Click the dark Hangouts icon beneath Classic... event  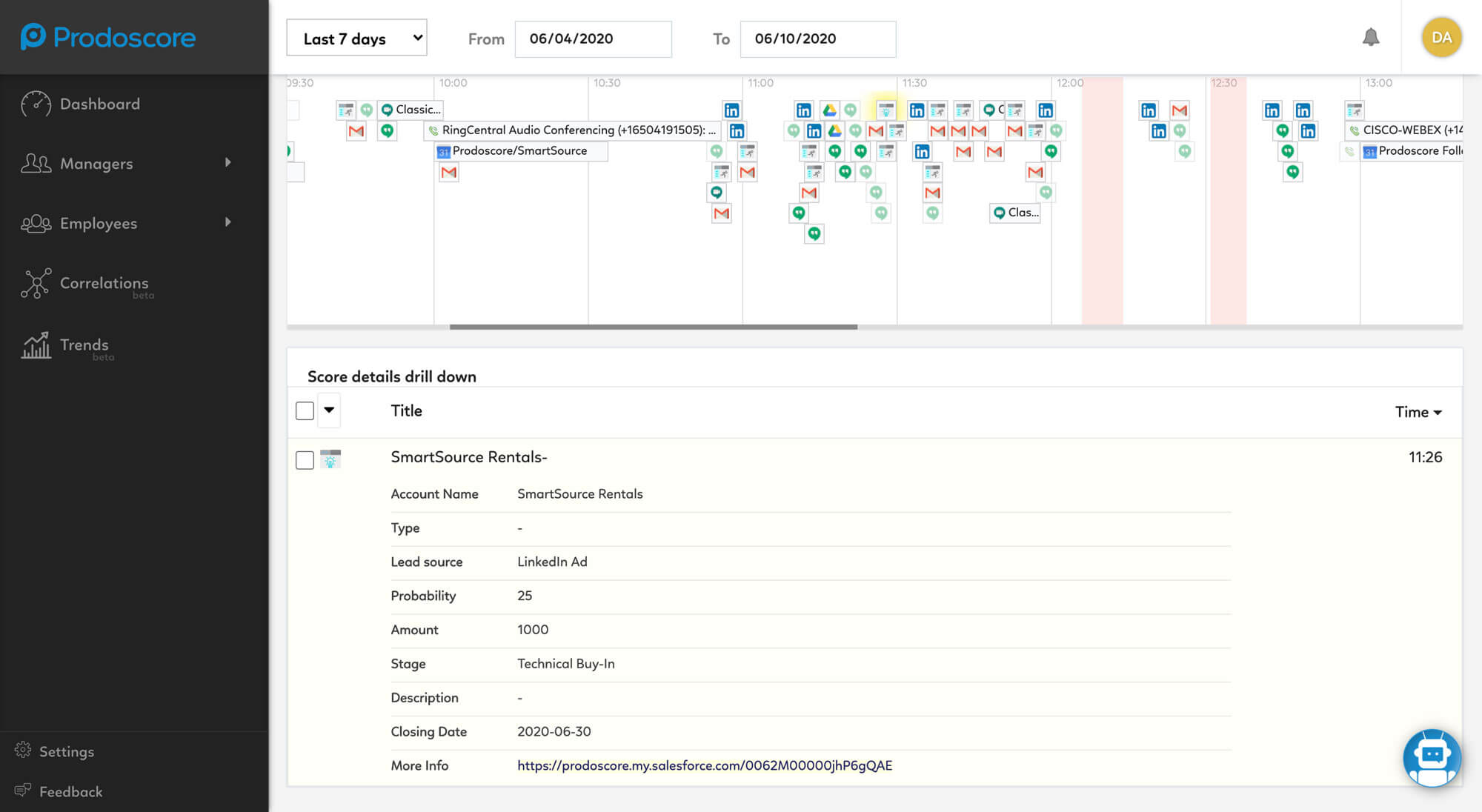(387, 131)
